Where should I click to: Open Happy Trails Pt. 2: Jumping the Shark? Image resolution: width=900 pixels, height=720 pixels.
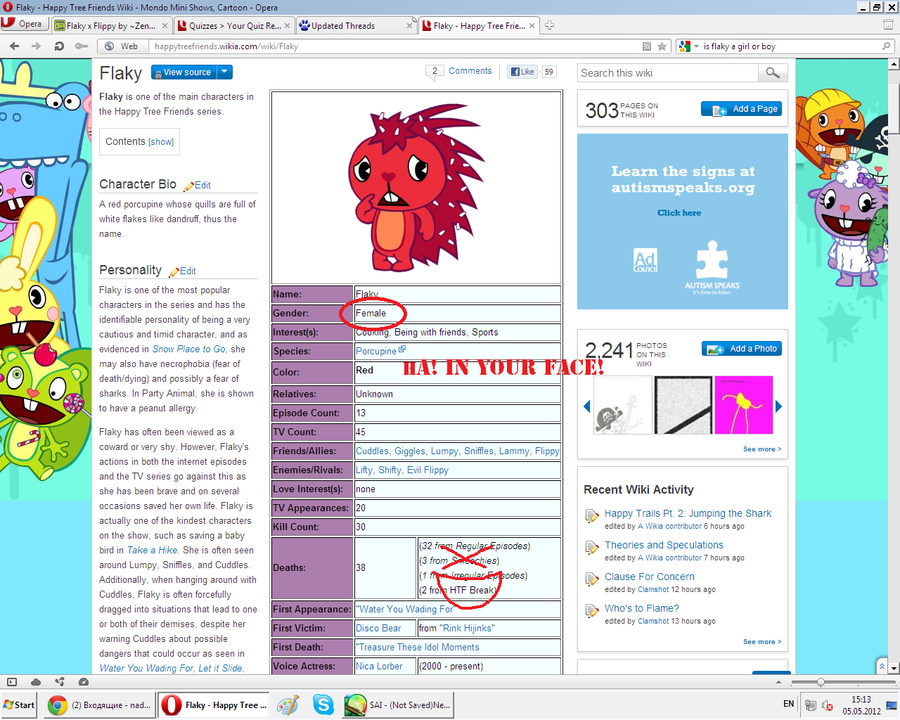click(688, 513)
